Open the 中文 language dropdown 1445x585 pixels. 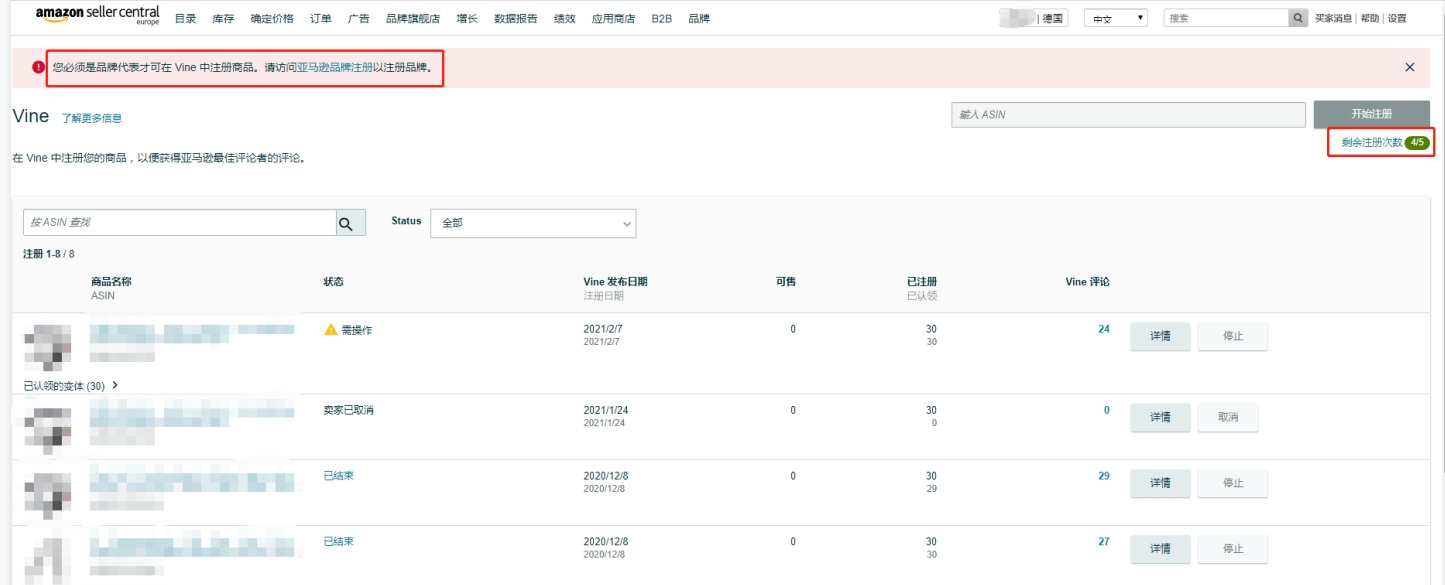1116,18
